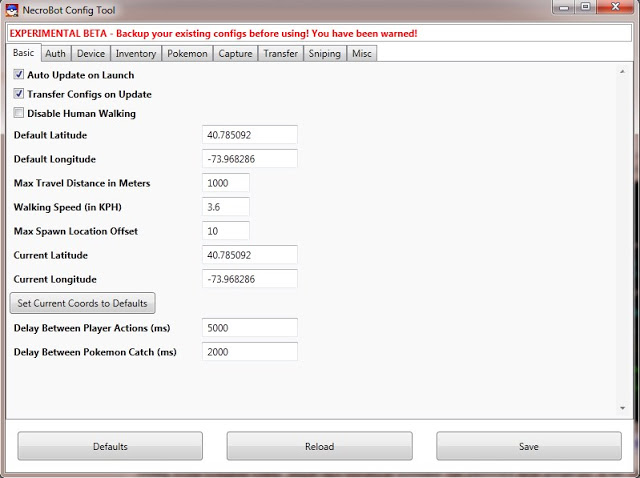Screen dimensions: 640x478
Task: Save the configuration
Action: [x=529, y=446]
